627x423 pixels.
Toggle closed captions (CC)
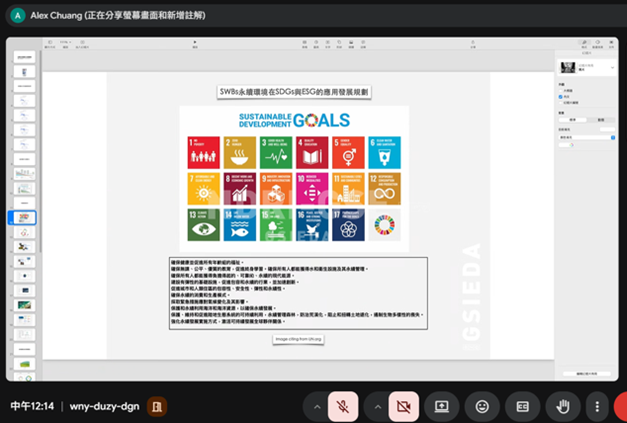(x=523, y=407)
